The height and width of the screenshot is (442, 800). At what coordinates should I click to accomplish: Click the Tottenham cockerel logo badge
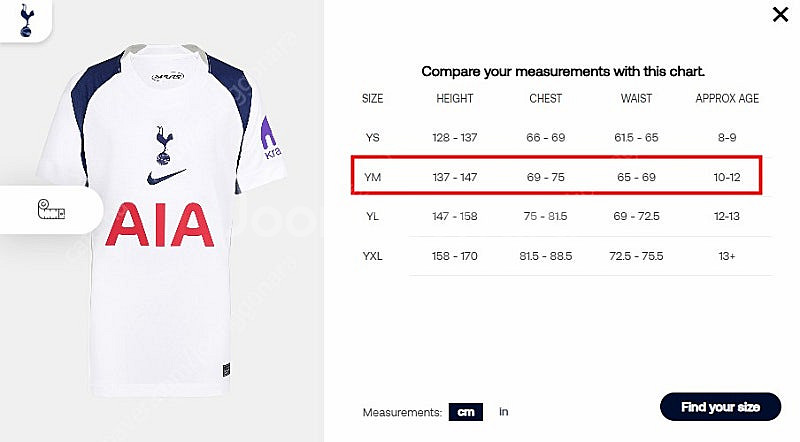26,20
